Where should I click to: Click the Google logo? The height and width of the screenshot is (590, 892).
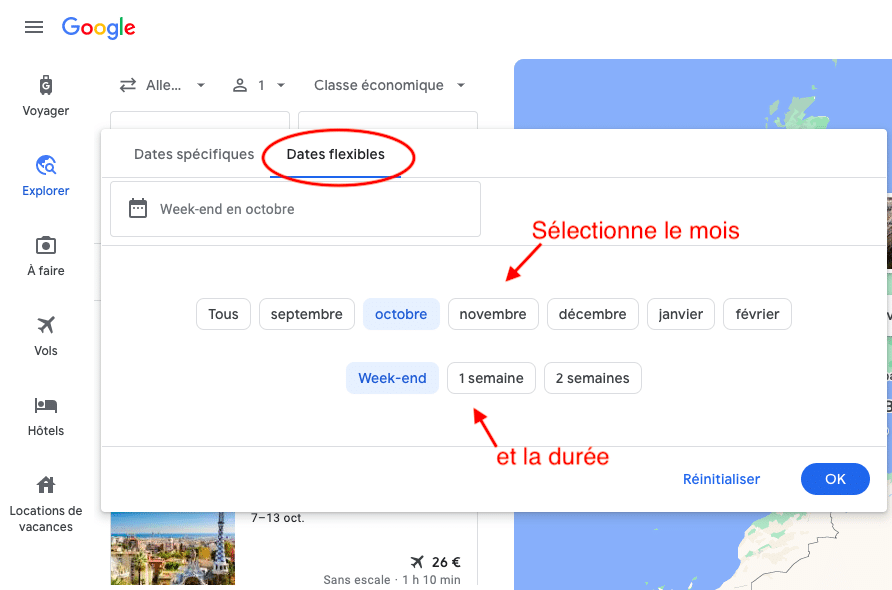point(98,28)
